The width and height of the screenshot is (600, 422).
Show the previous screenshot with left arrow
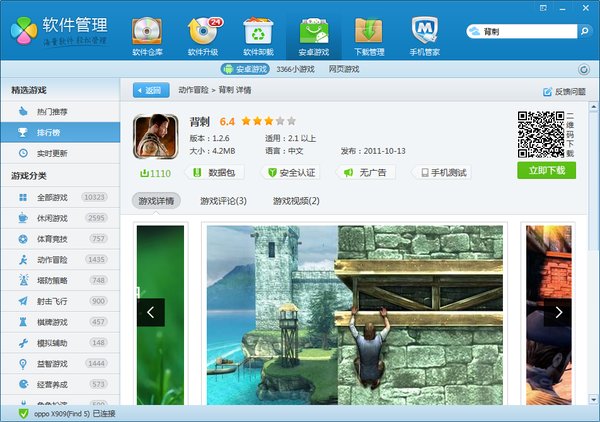tap(150, 313)
